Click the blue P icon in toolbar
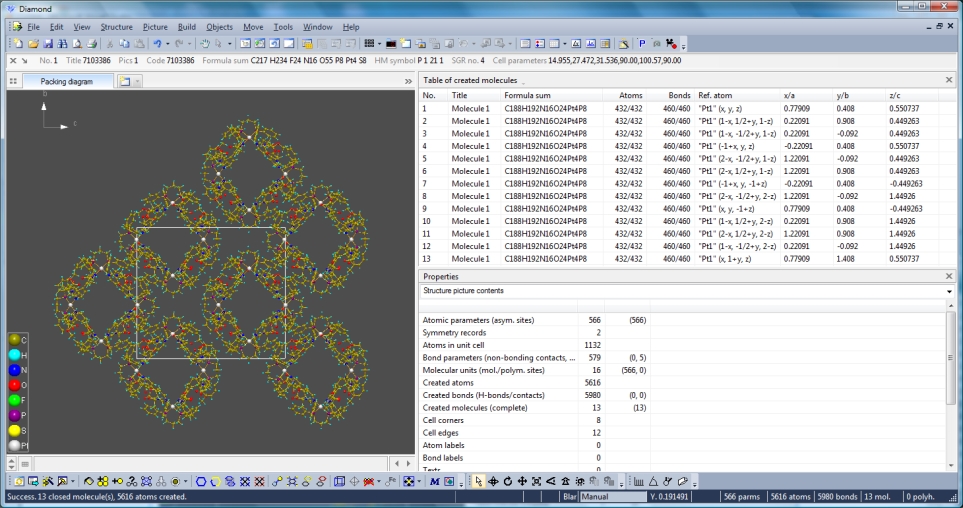 pyautogui.click(x=642, y=44)
